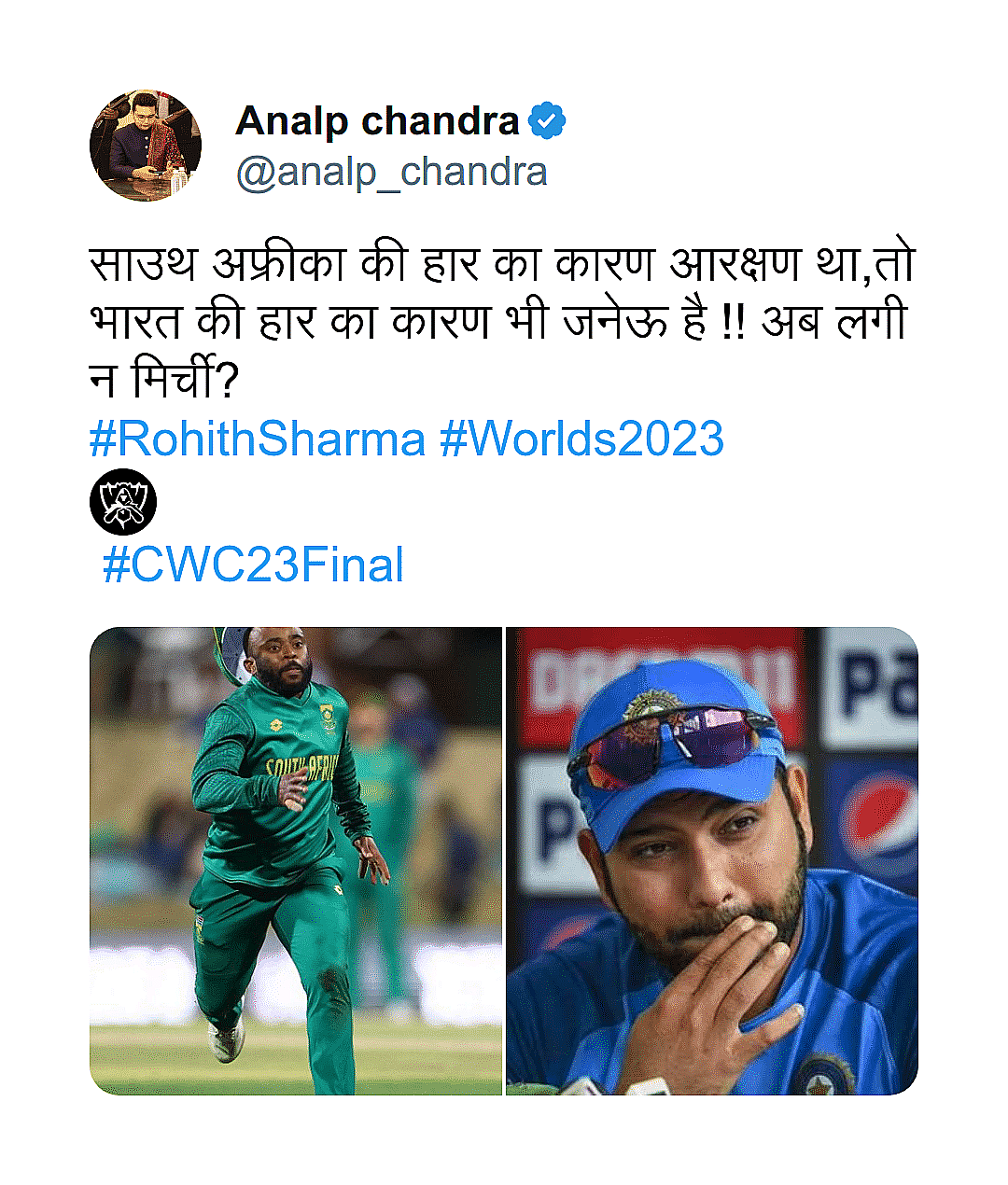
Task: View the blue-cap player photo
Action: point(712,860)
